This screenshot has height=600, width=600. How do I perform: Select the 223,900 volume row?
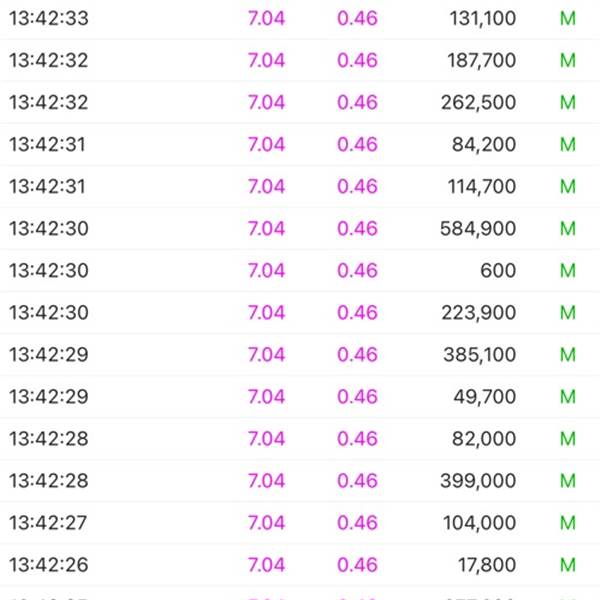(x=300, y=313)
